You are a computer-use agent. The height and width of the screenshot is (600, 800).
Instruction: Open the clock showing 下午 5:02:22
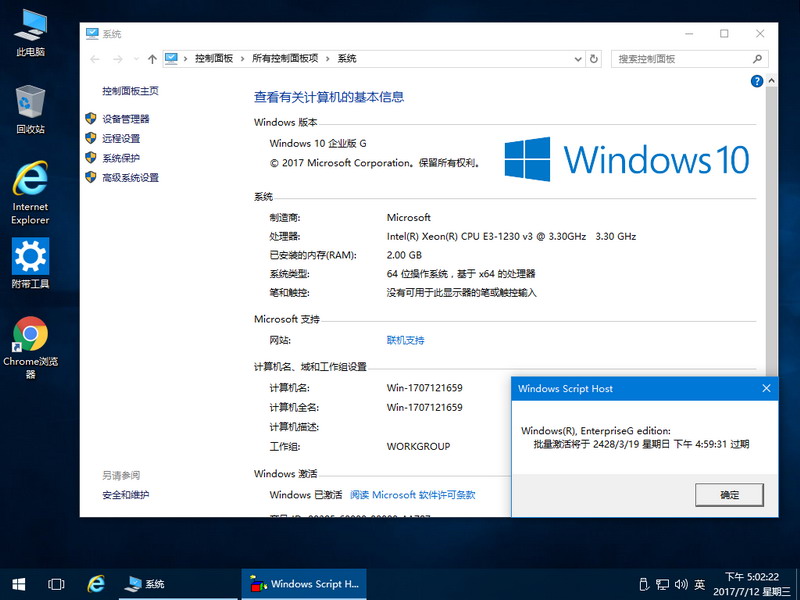tap(752, 584)
